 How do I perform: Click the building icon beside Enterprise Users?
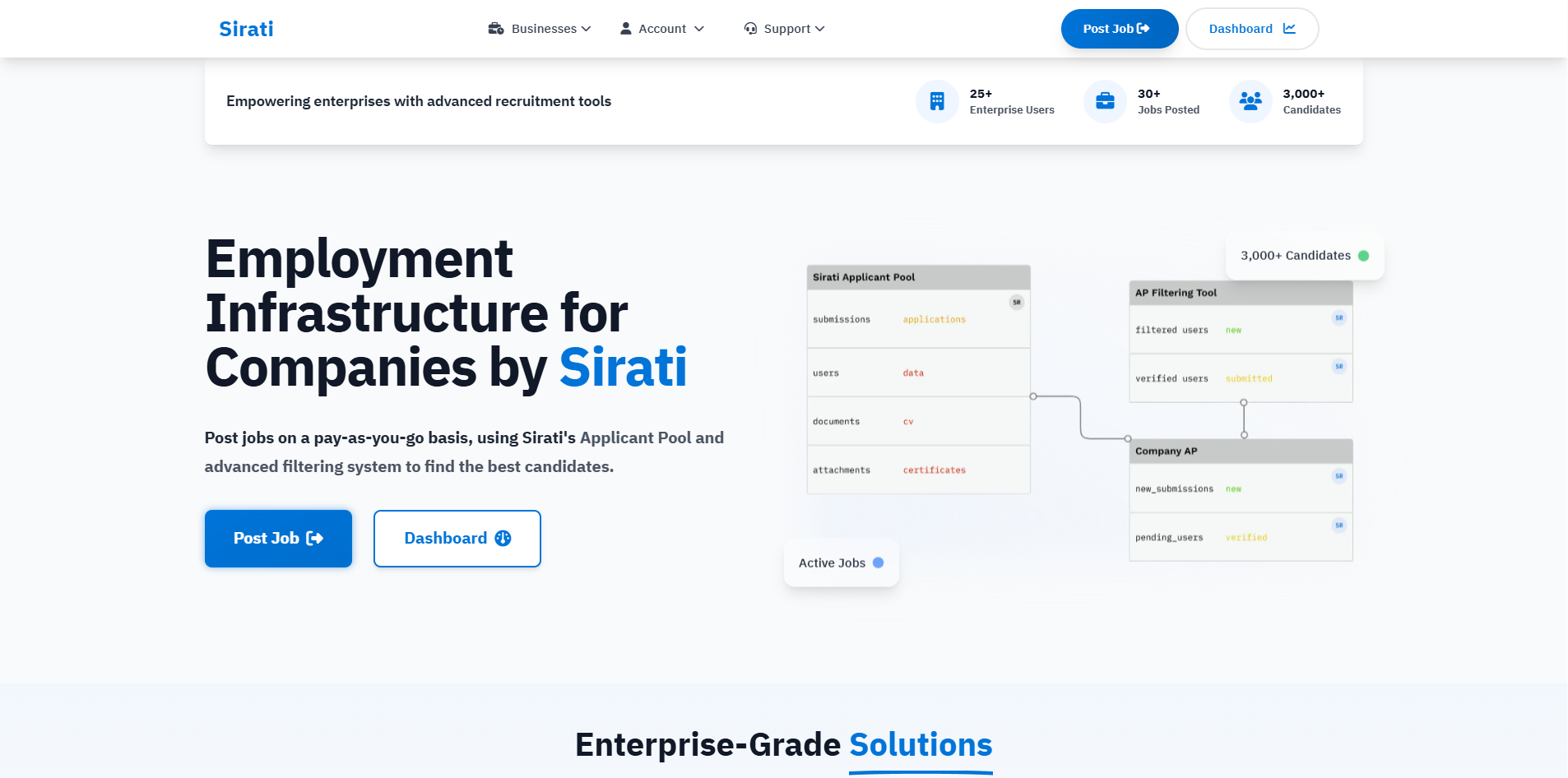click(937, 101)
